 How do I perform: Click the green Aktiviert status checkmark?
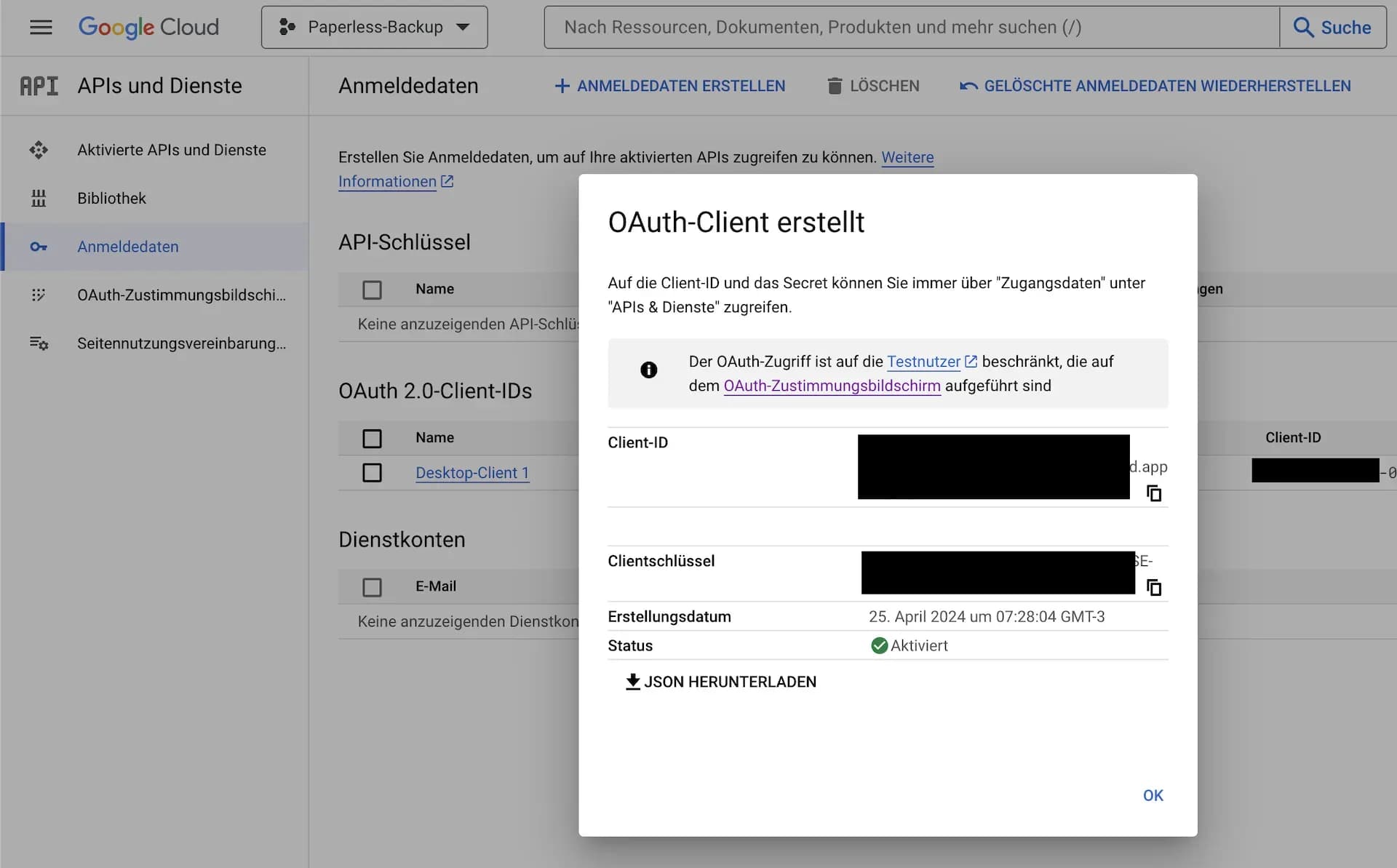(879, 645)
